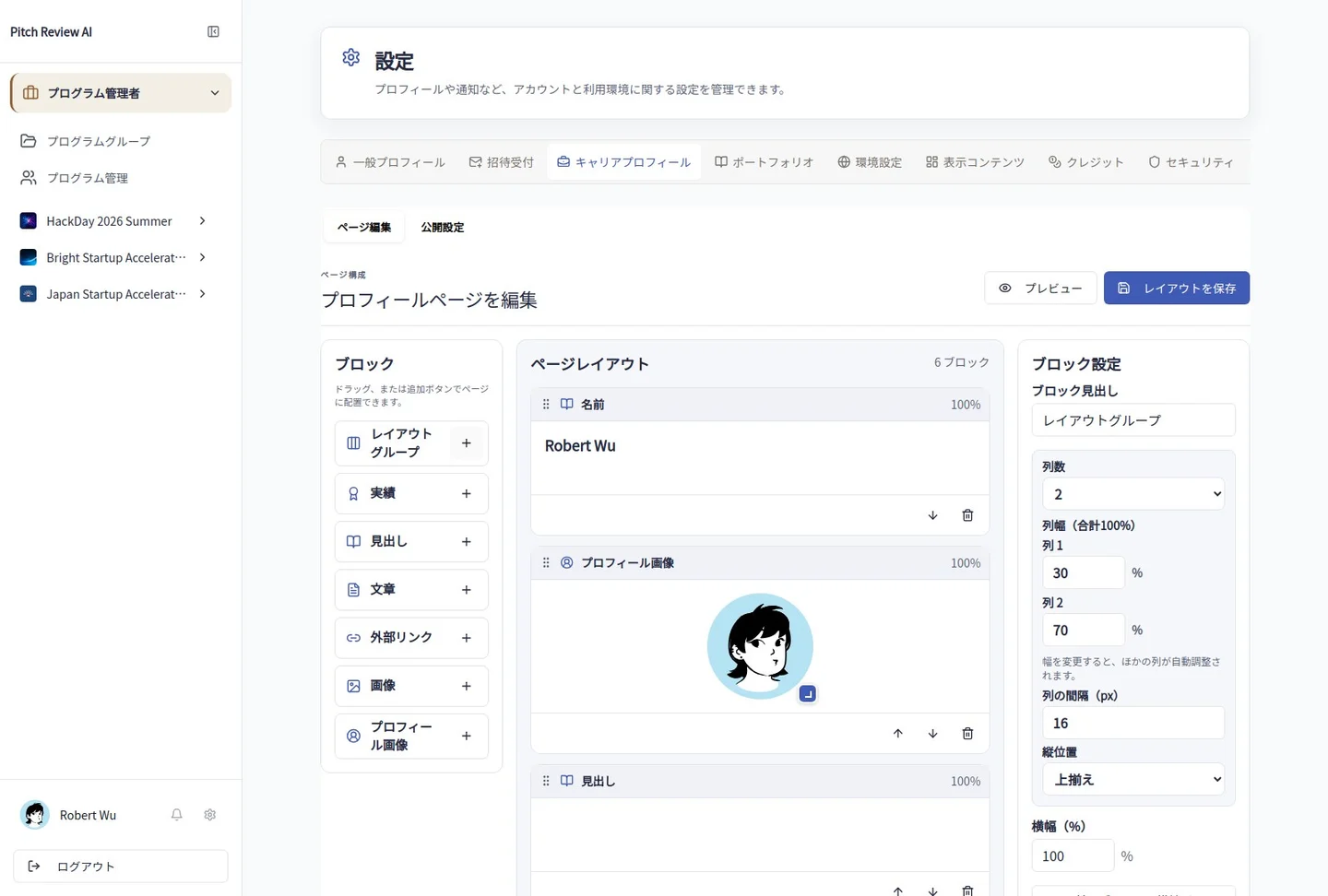Click the 列 2 width field
This screenshot has width=1328, height=896.
[x=1084, y=631]
